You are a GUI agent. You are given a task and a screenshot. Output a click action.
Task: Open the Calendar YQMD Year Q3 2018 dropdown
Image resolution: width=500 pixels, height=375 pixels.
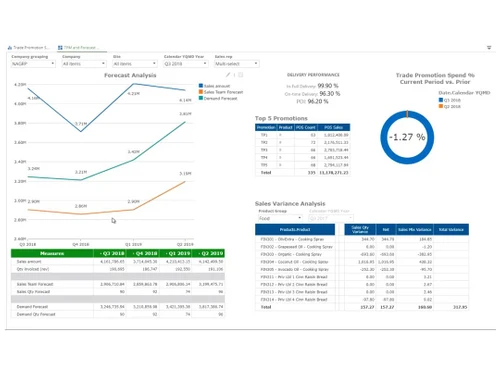tap(186, 64)
